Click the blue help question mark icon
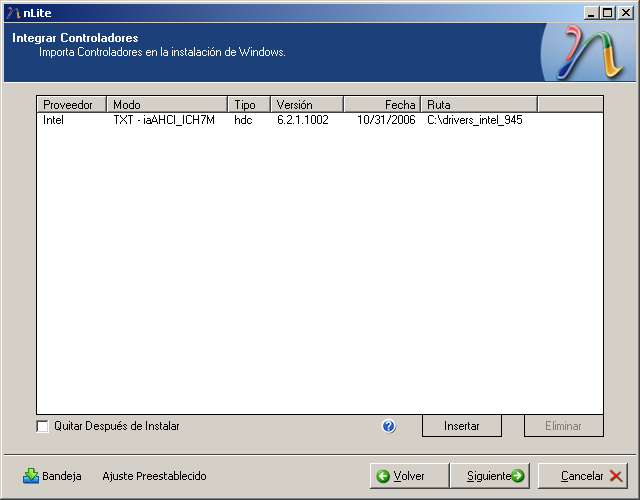The height and width of the screenshot is (500, 640). [389, 426]
